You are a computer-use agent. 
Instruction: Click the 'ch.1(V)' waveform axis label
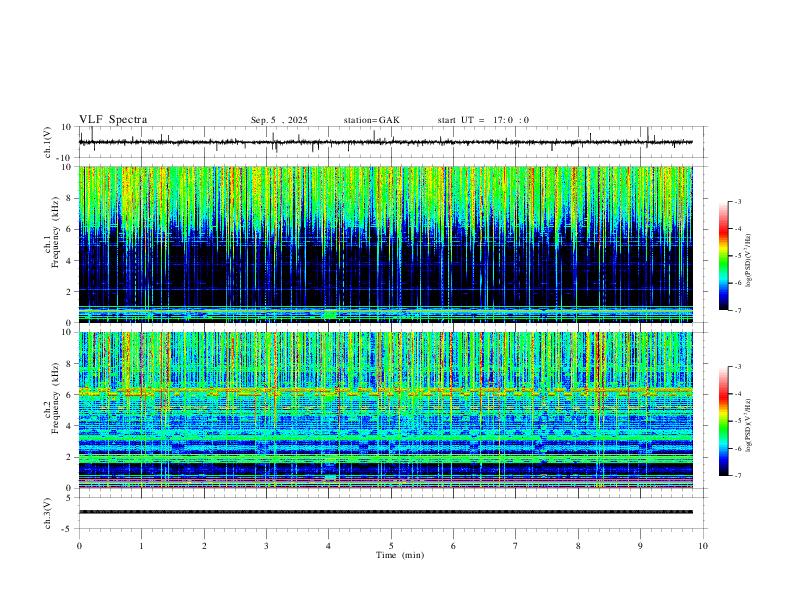pyautogui.click(x=49, y=142)
